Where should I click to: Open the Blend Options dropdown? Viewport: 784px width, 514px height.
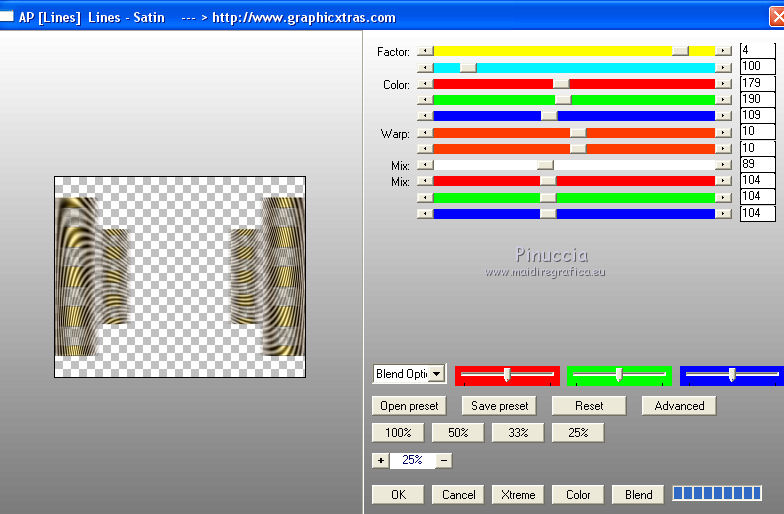[x=437, y=374]
